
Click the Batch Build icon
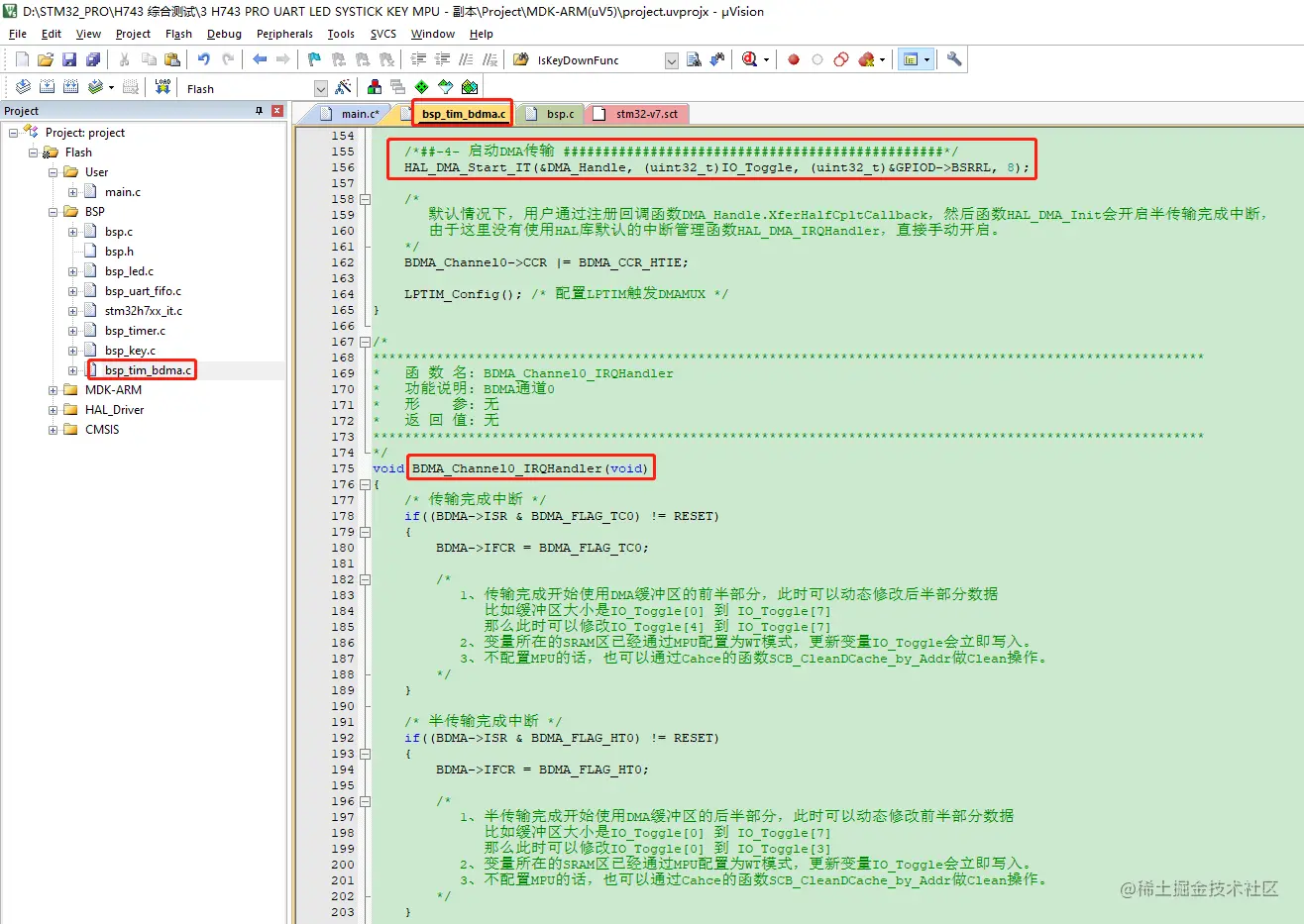[x=95, y=87]
